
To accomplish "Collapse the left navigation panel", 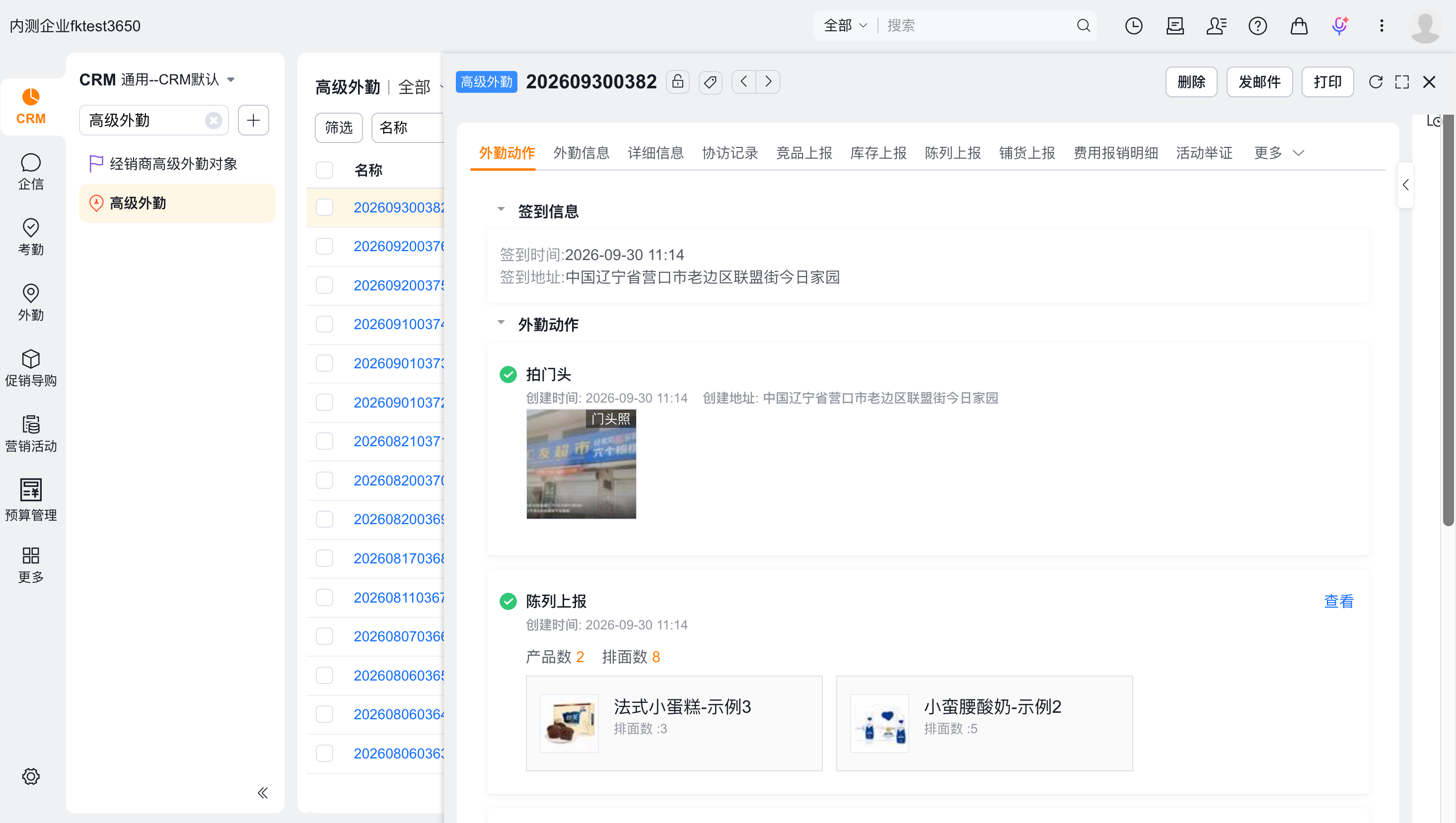I will pyautogui.click(x=262, y=793).
